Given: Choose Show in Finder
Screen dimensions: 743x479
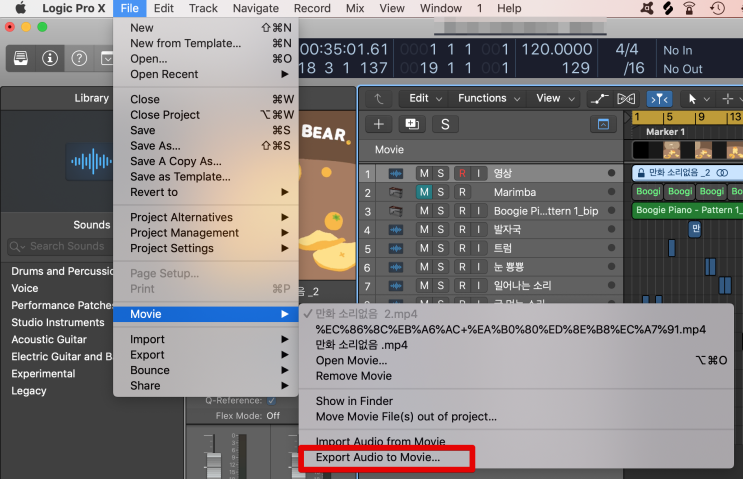Looking at the screenshot, I should (516, 401).
